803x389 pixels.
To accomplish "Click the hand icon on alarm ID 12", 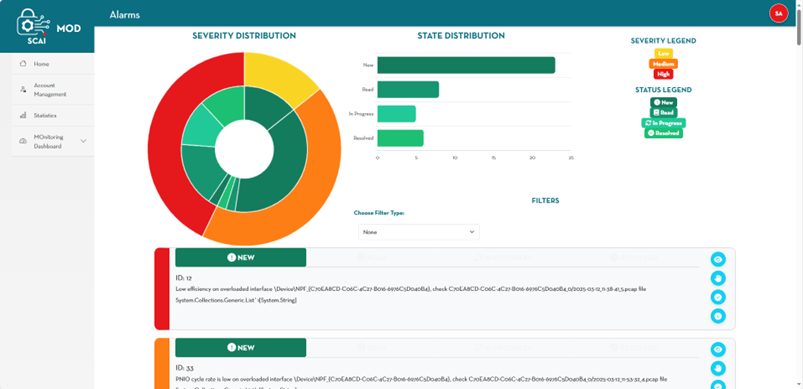I will coord(718,278).
